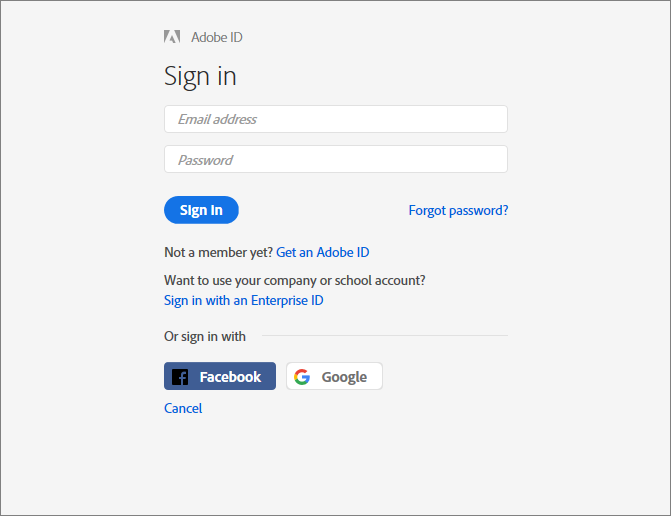Screen dimensions: 671x516
Task: Click the large Sign in heading
Action: (200, 76)
